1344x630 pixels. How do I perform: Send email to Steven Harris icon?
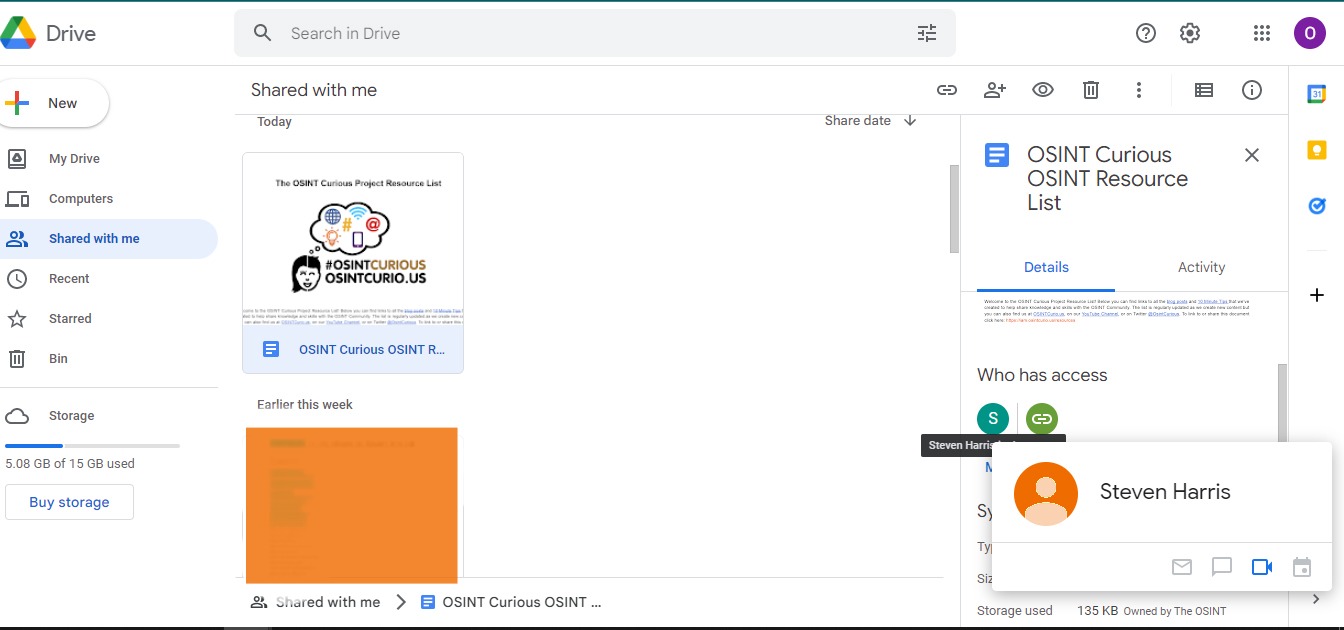pos(1182,567)
